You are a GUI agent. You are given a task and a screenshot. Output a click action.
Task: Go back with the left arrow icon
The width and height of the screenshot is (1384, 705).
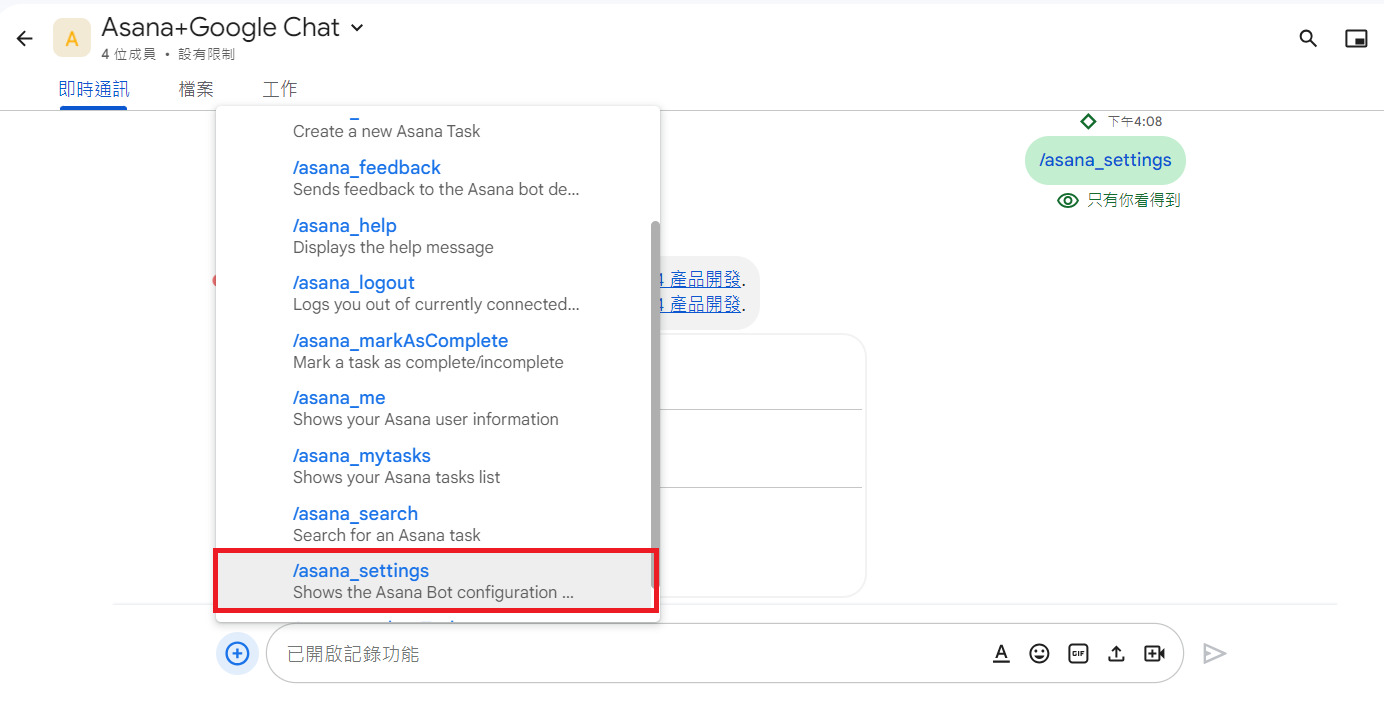click(x=25, y=39)
